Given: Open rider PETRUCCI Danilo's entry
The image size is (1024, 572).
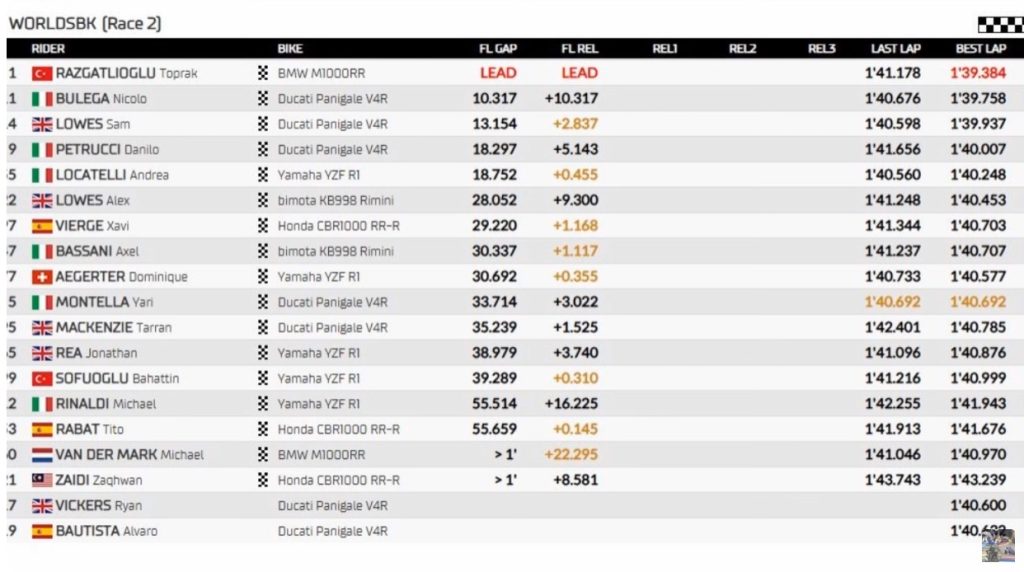Looking at the screenshot, I should (x=108, y=150).
